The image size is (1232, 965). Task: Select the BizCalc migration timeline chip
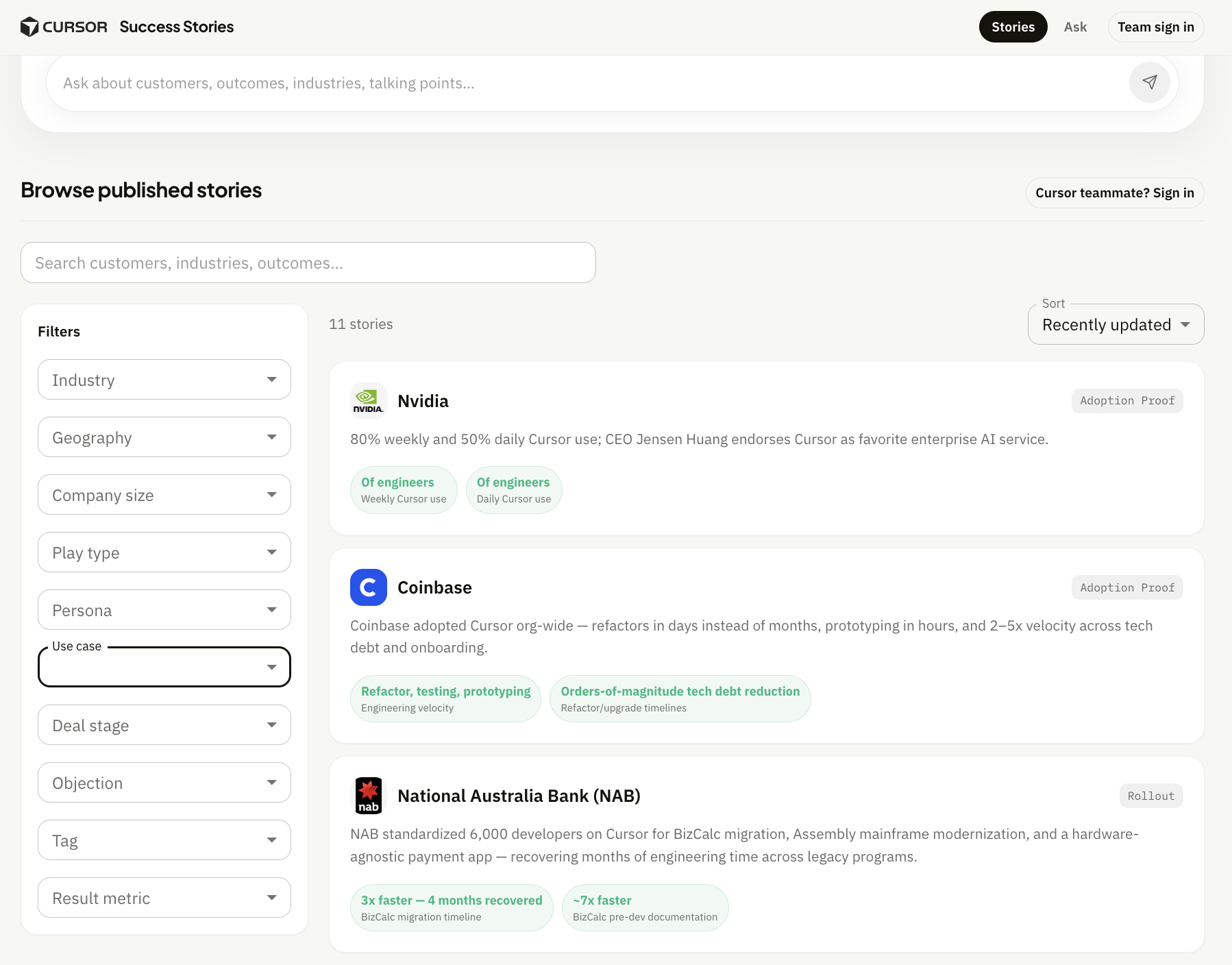[452, 908]
